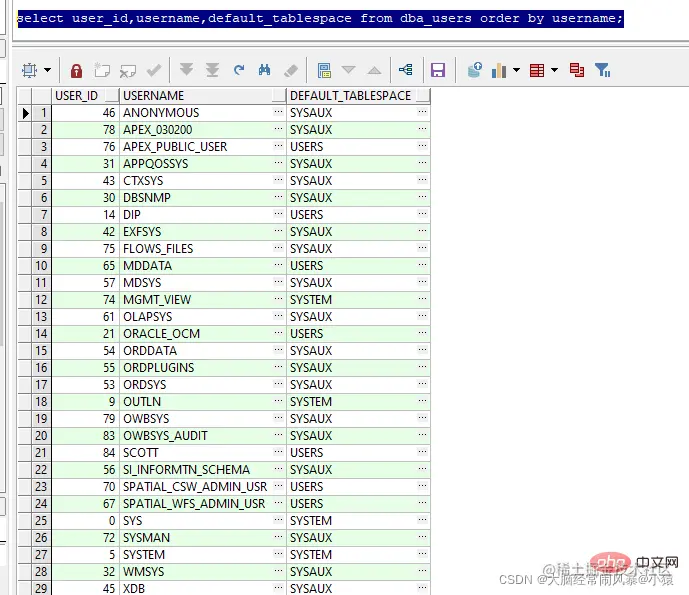689x595 pixels.
Task: Click the red lock Edit data icon
Action: (x=76, y=70)
